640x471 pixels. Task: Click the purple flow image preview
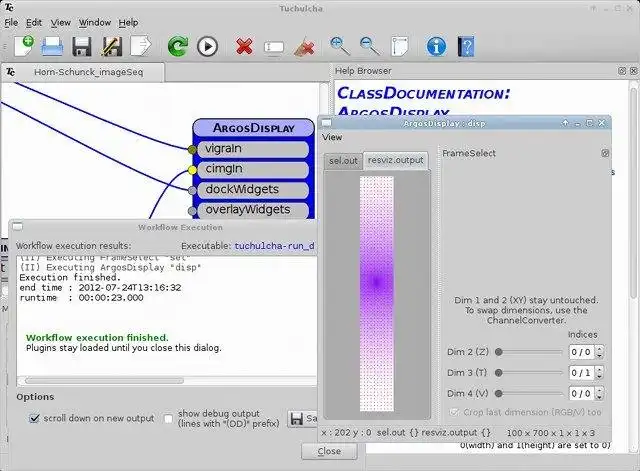[x=376, y=293]
